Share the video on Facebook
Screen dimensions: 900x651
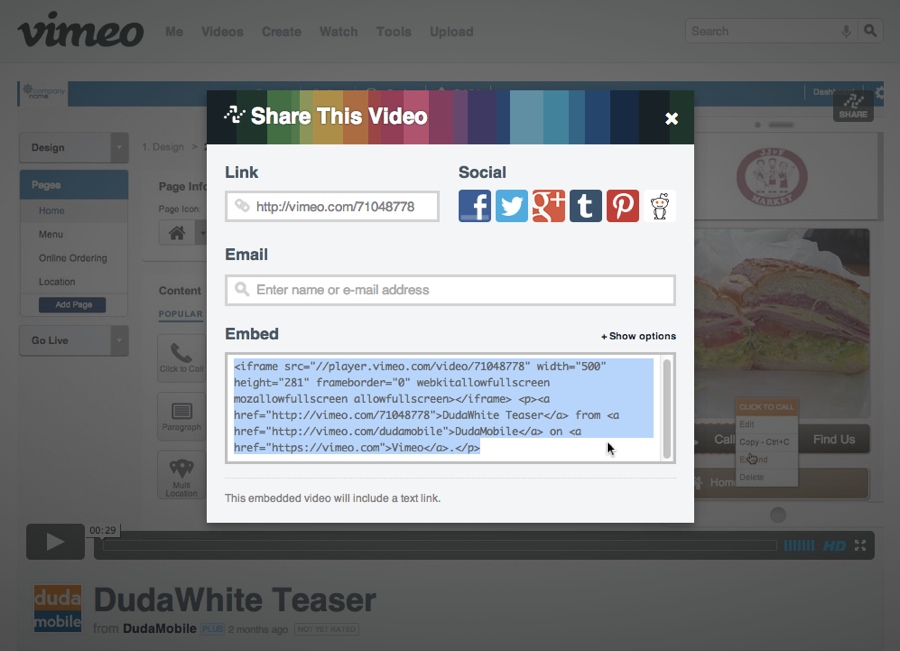coord(475,206)
